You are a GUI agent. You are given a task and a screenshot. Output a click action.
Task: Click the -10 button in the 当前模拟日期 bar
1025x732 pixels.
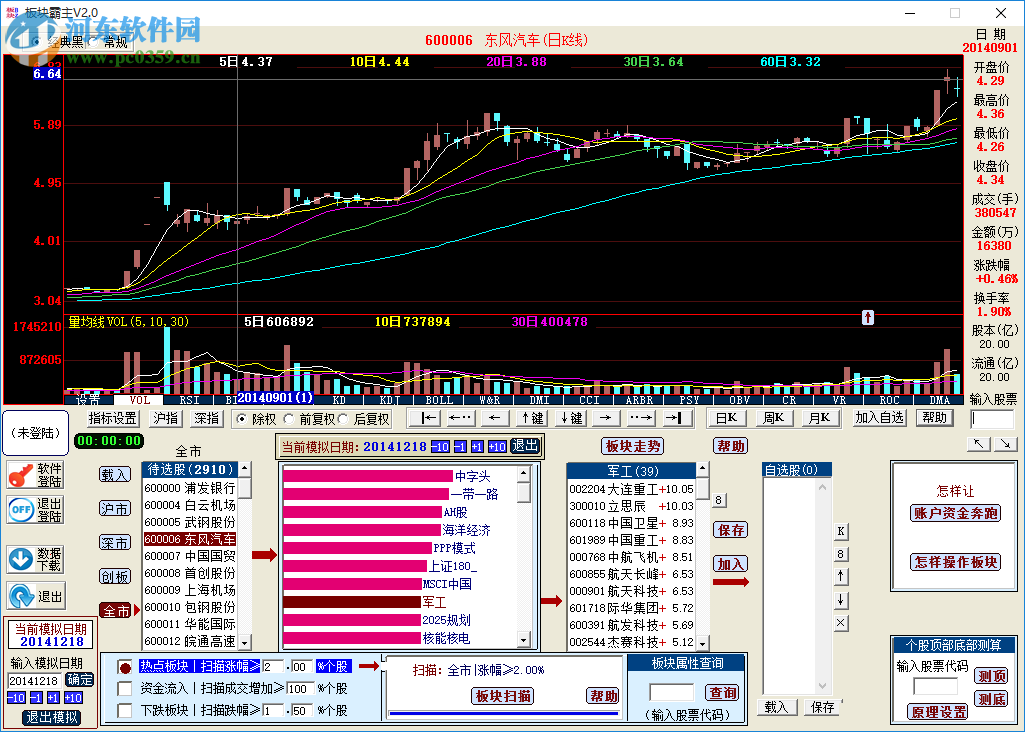click(440, 447)
